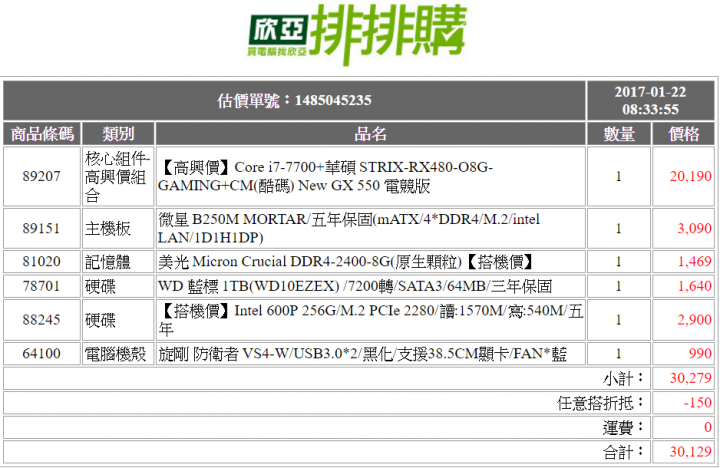This screenshot has height=468, width=720.
Task: Click the subtotal value 30,279
Action: [690, 378]
